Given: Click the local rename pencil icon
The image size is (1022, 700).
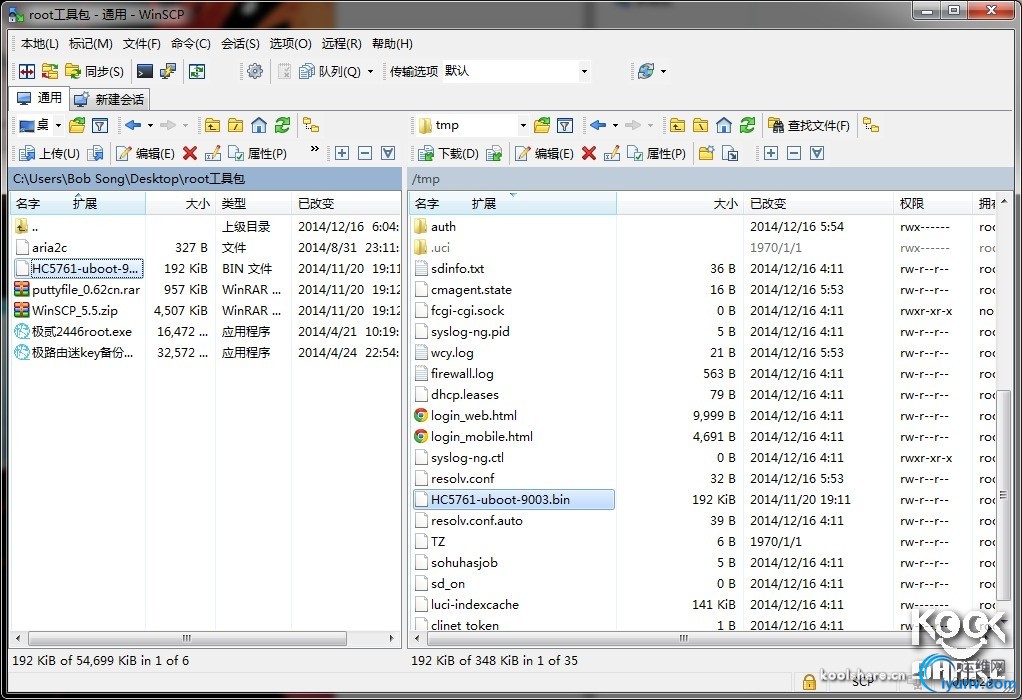Looking at the screenshot, I should tap(212, 153).
